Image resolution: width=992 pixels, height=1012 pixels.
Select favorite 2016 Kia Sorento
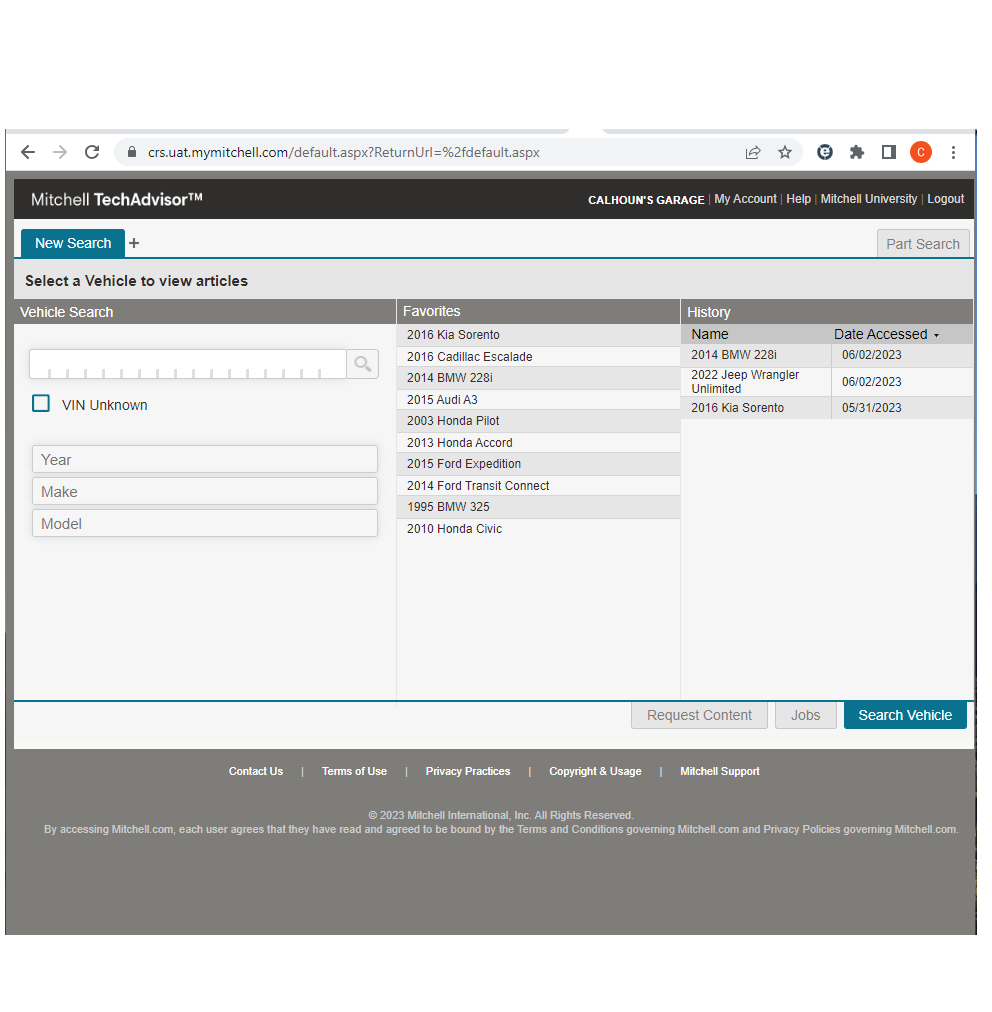(x=538, y=335)
